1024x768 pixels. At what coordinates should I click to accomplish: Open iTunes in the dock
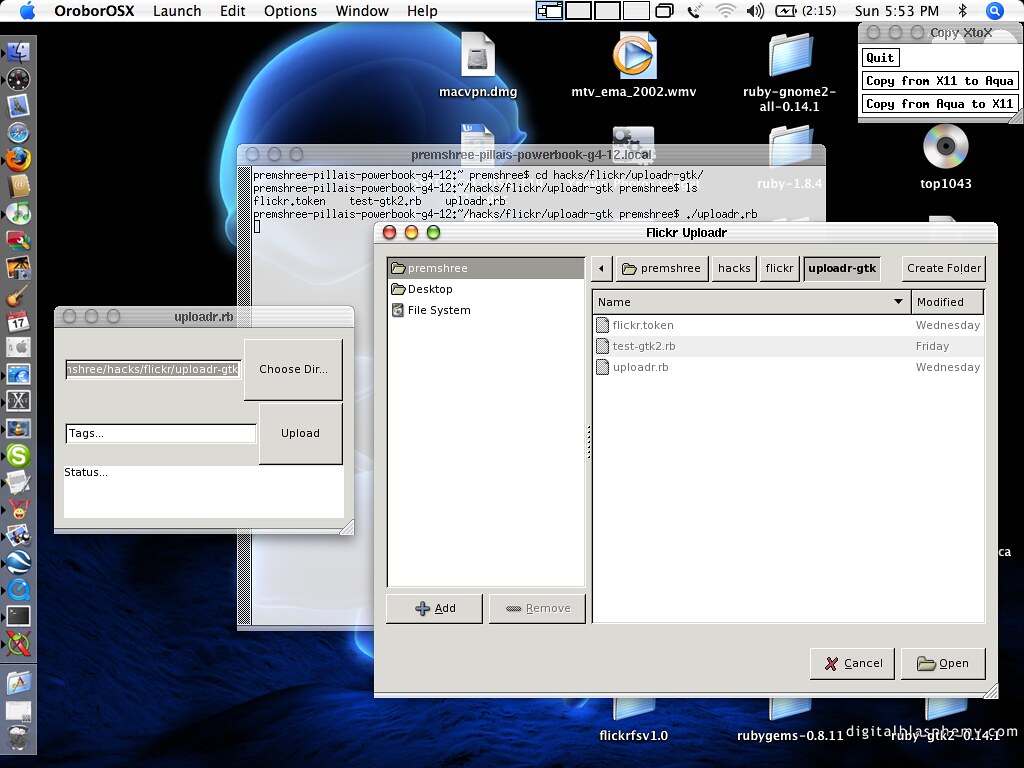pos(18,213)
